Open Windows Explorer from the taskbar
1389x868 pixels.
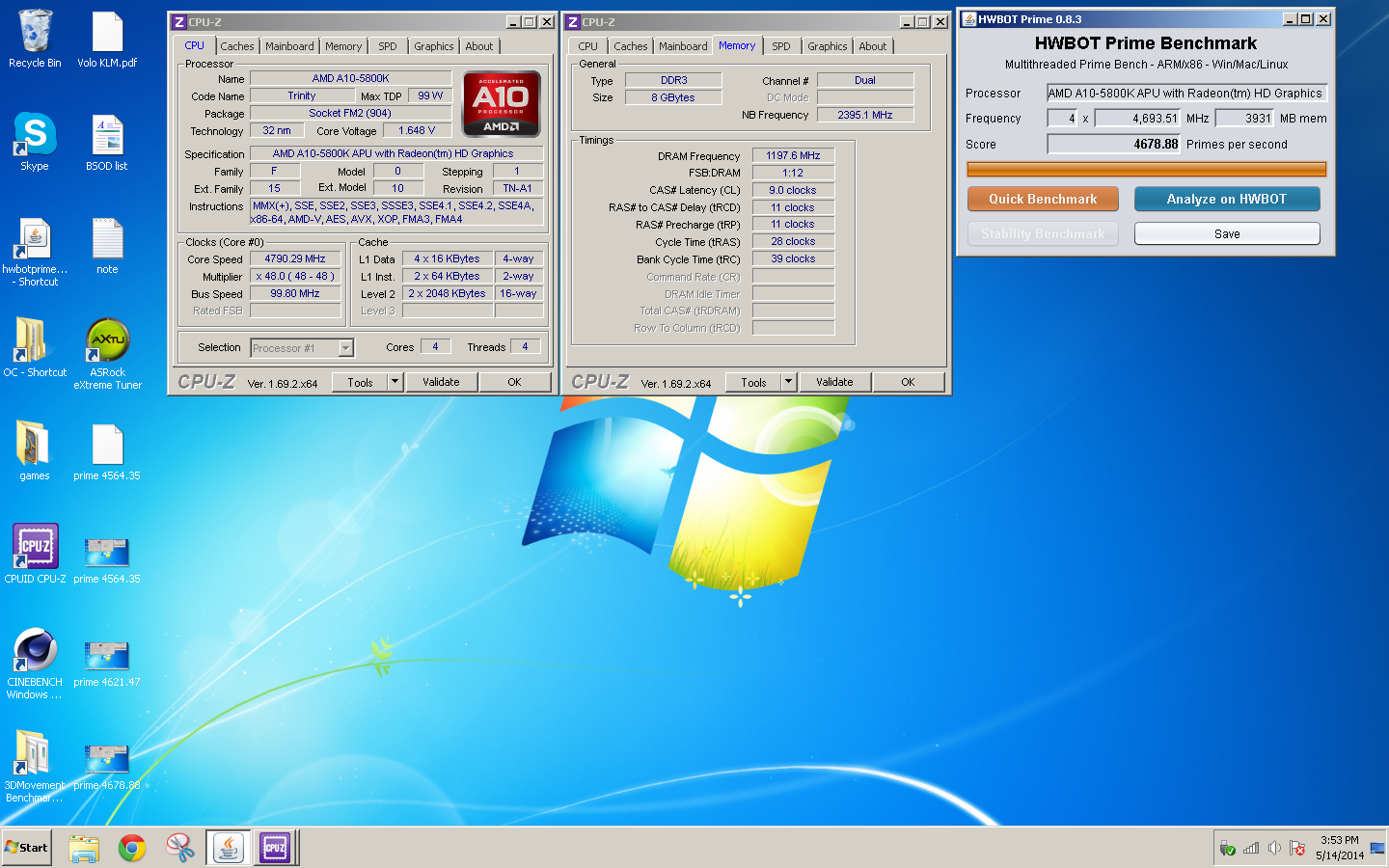click(x=84, y=848)
